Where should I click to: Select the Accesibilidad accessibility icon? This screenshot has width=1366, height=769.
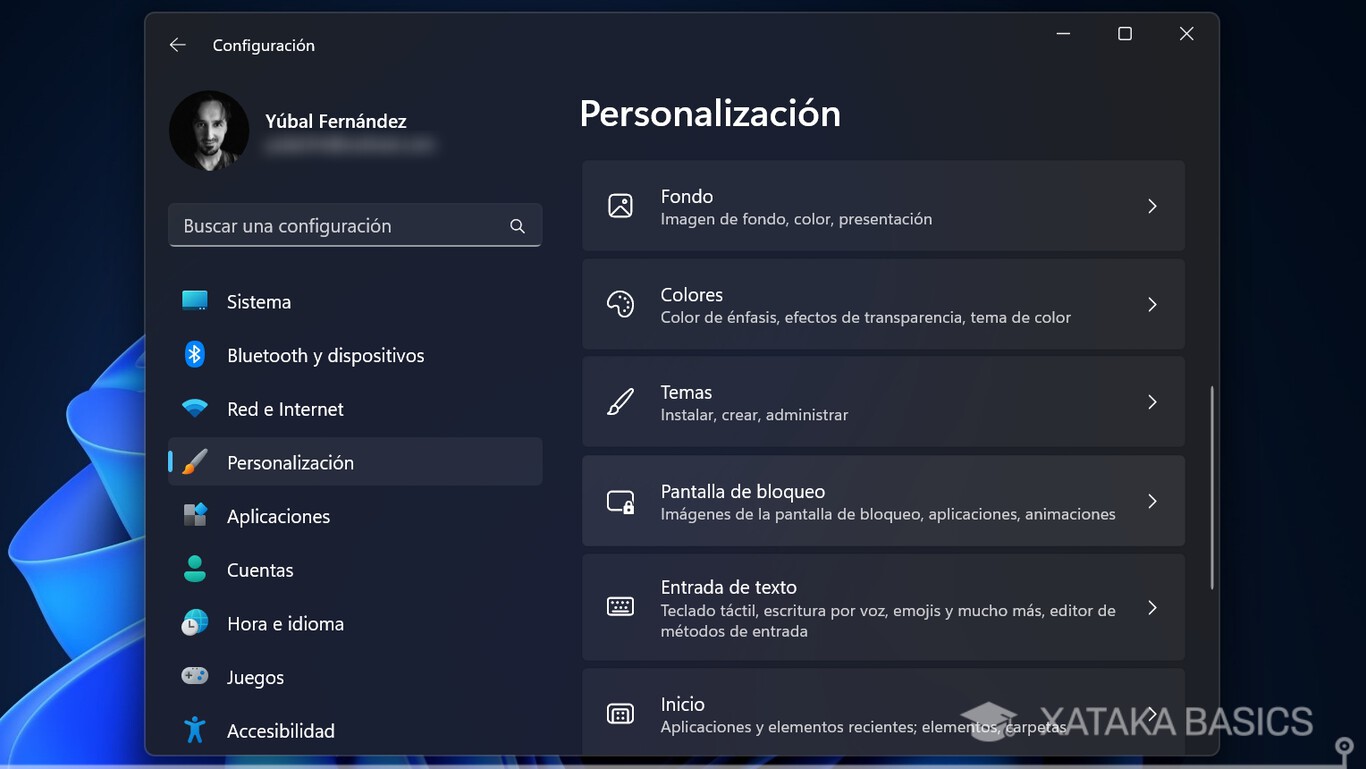click(194, 731)
